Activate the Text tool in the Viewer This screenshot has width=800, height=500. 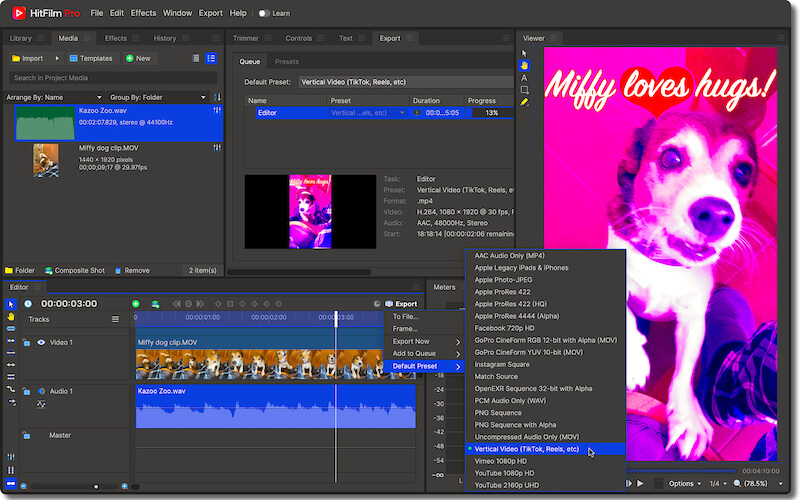[x=524, y=78]
